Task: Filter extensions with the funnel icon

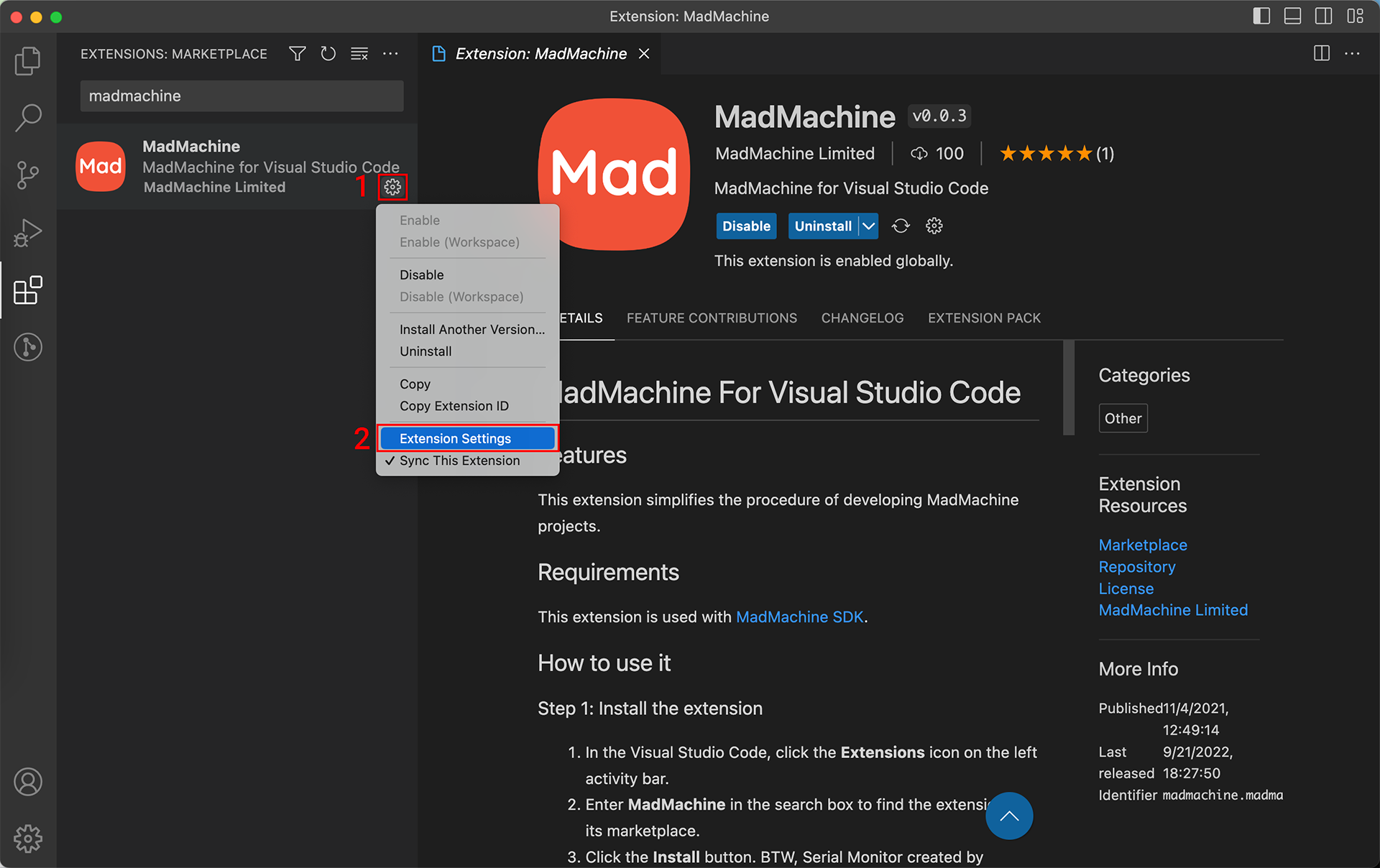Action: coord(298,54)
